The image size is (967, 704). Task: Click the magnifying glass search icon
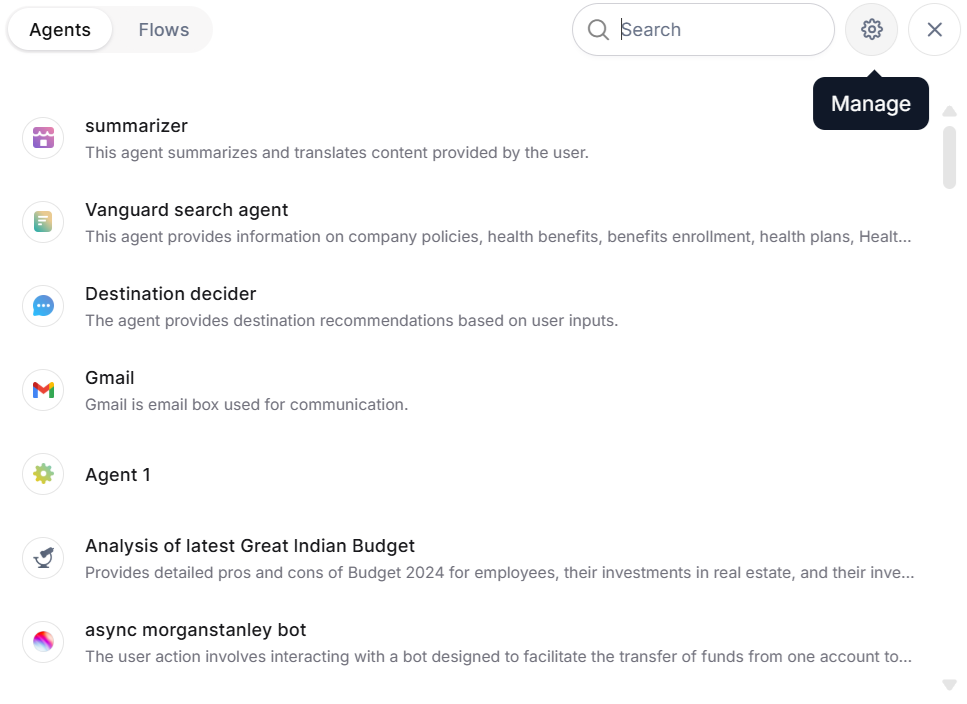coord(598,30)
